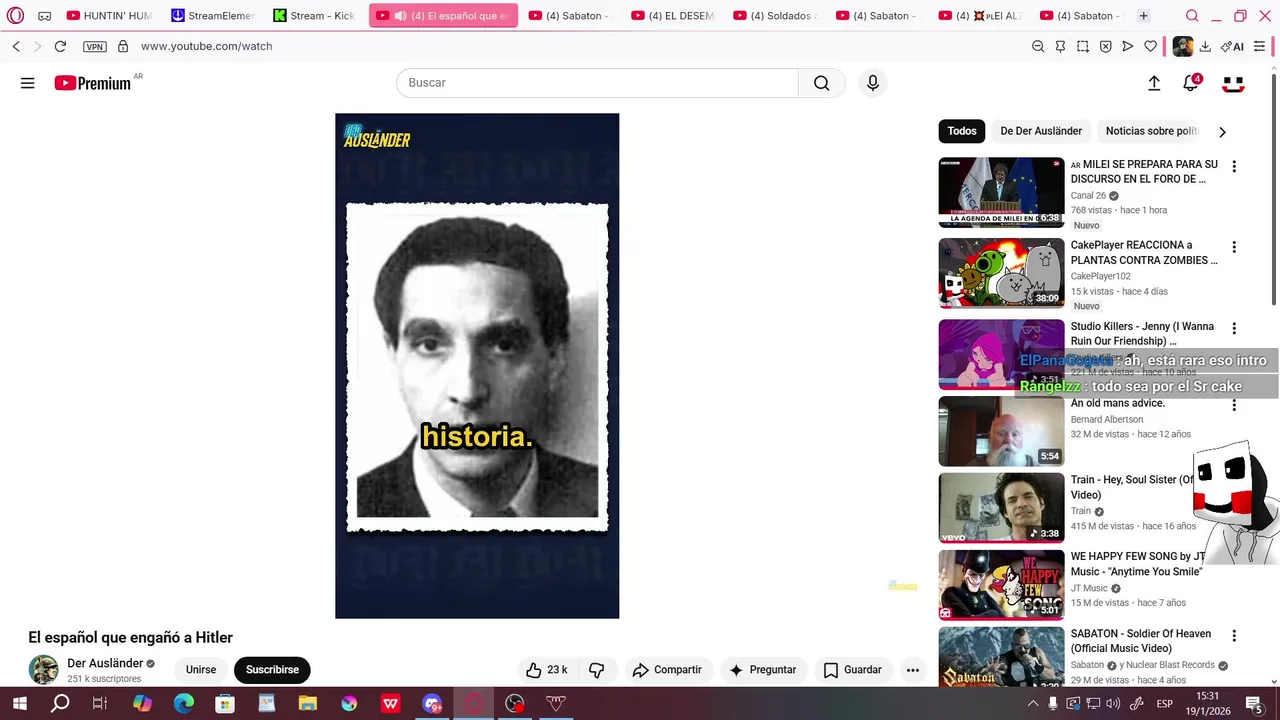1280x720 pixels.
Task: Show hidden system tray icons chevron
Action: [1032, 704]
